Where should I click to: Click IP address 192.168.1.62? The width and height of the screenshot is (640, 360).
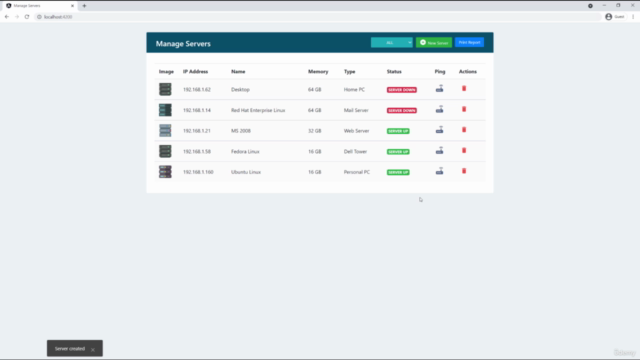(x=197, y=89)
